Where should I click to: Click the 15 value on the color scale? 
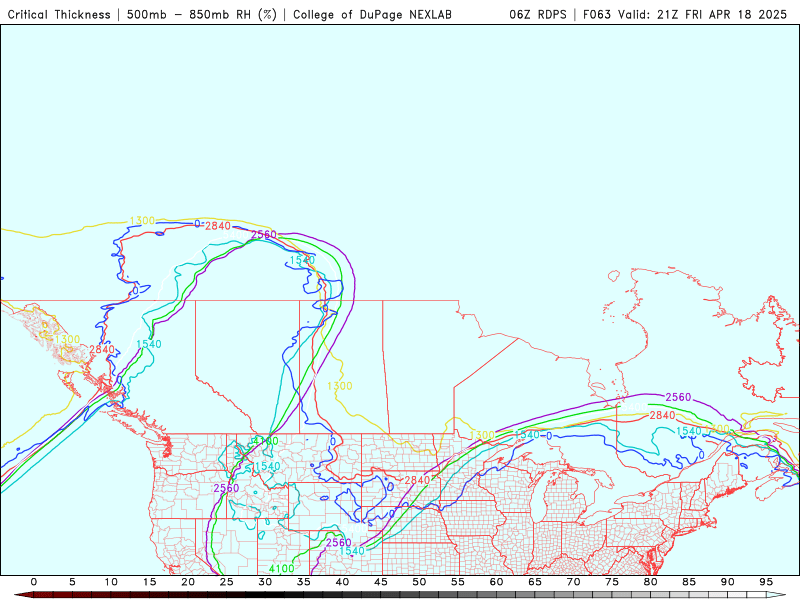tap(149, 582)
